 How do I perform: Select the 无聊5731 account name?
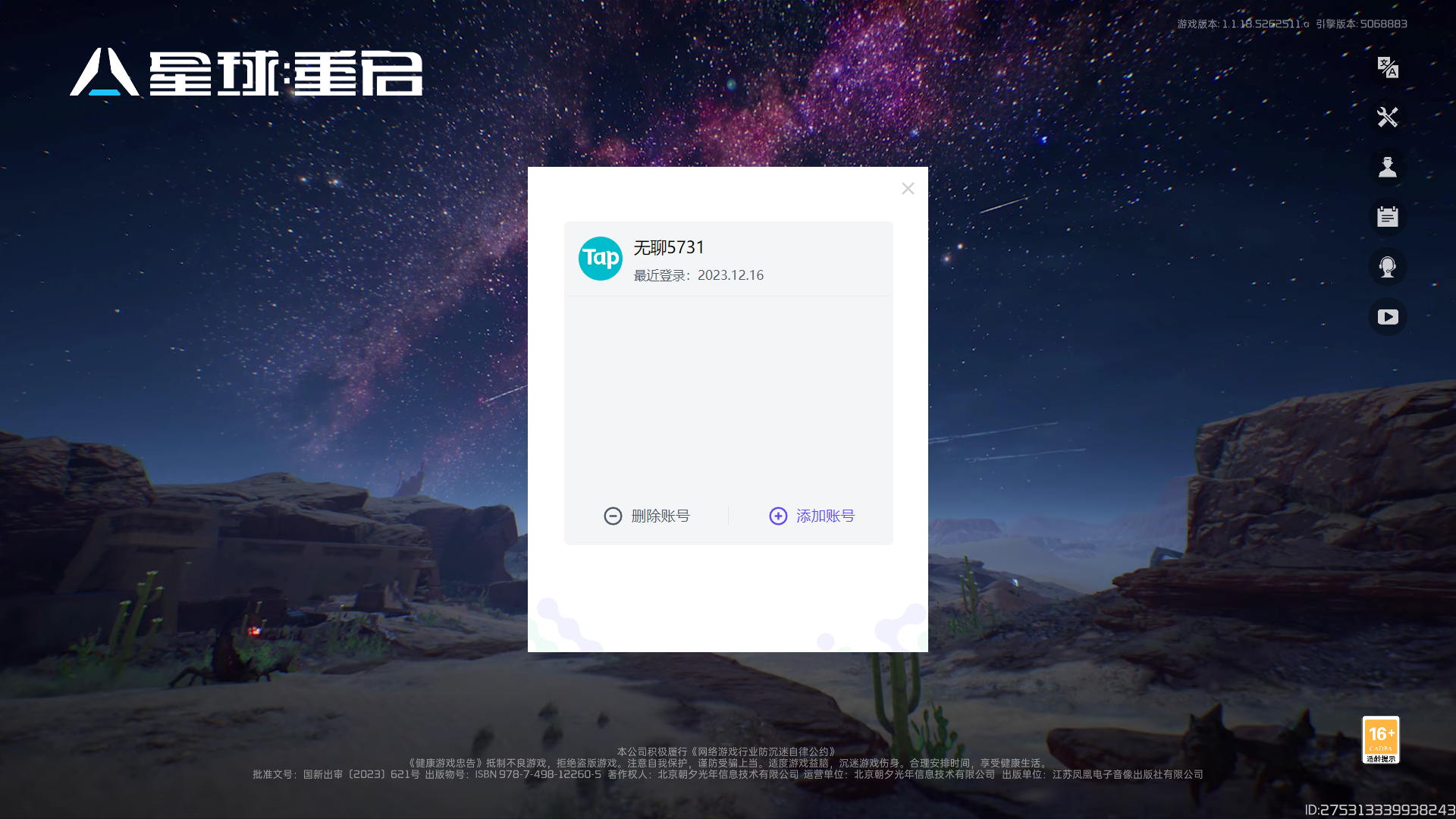tap(669, 247)
